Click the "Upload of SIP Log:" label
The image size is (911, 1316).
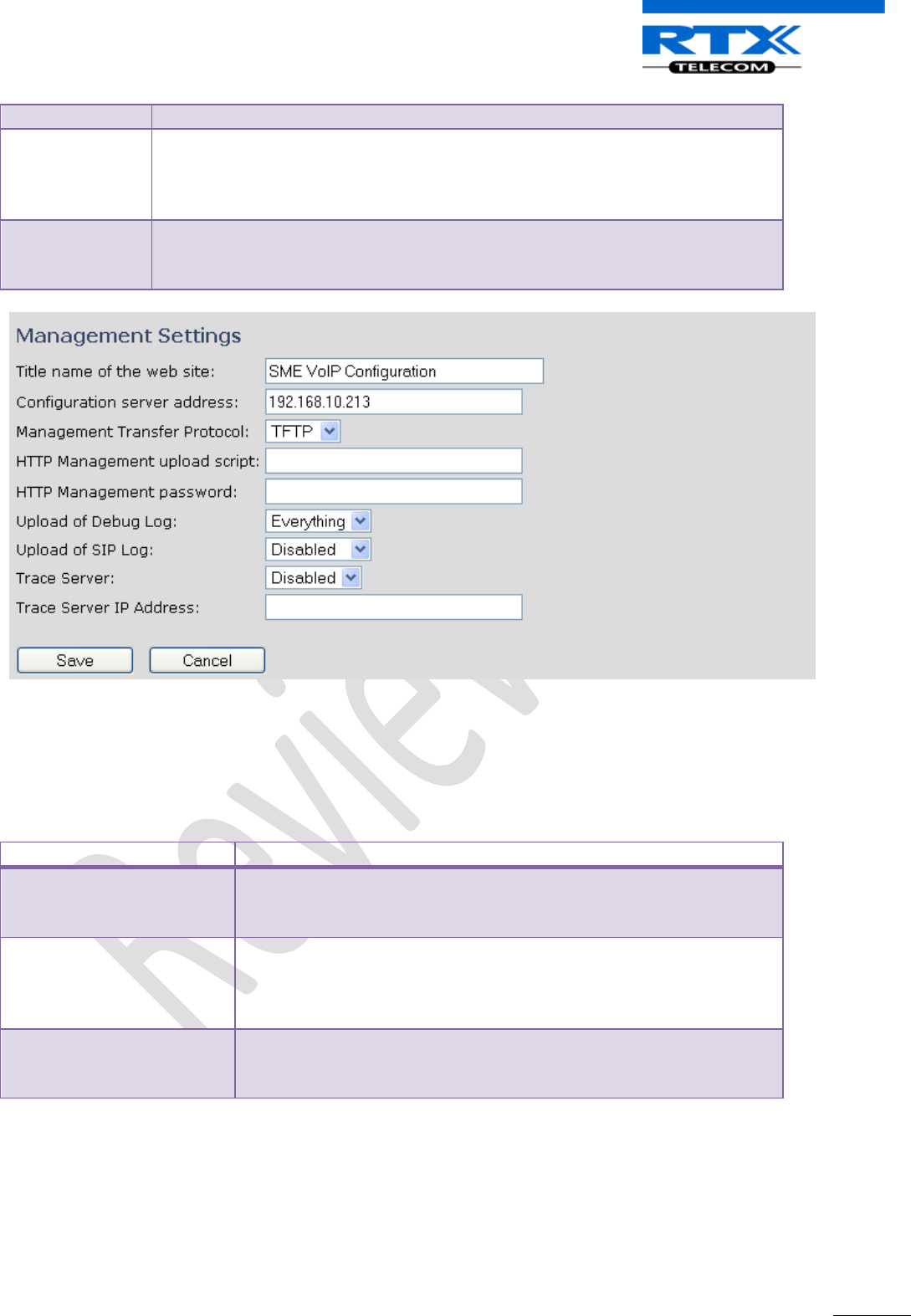tap(84, 550)
